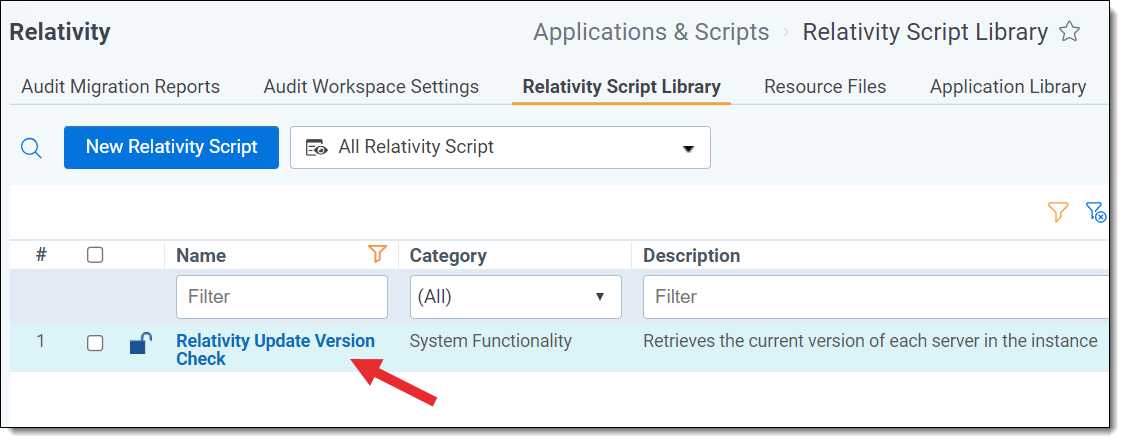
Task: Click the view icon in the All Relativity Script box
Action: point(317,148)
